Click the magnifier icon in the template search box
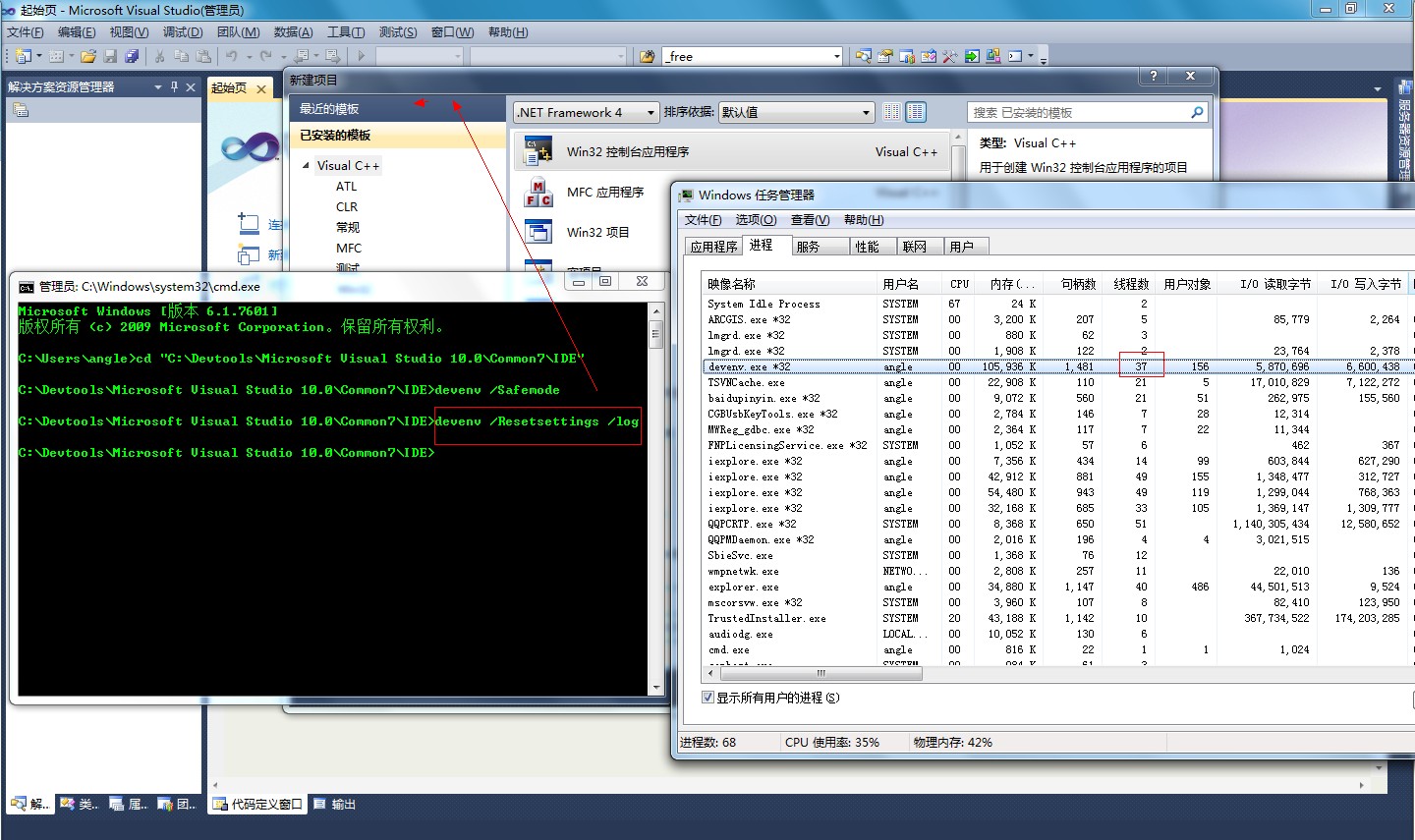The image size is (1415, 840). click(x=1197, y=112)
